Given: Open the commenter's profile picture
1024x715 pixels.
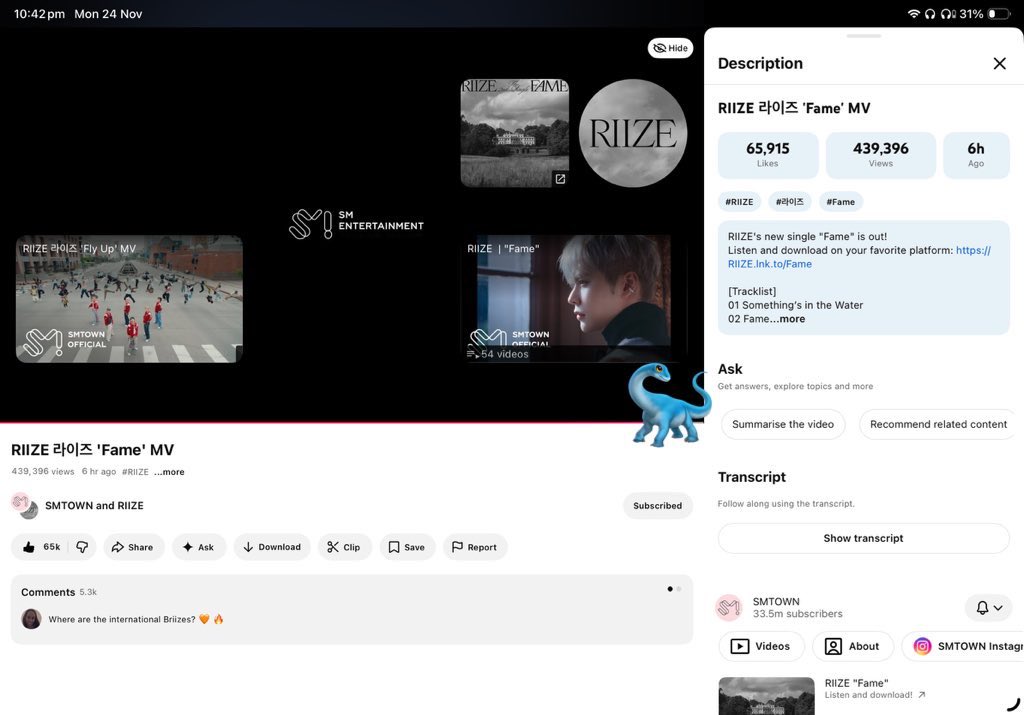Looking at the screenshot, I should (x=31, y=618).
